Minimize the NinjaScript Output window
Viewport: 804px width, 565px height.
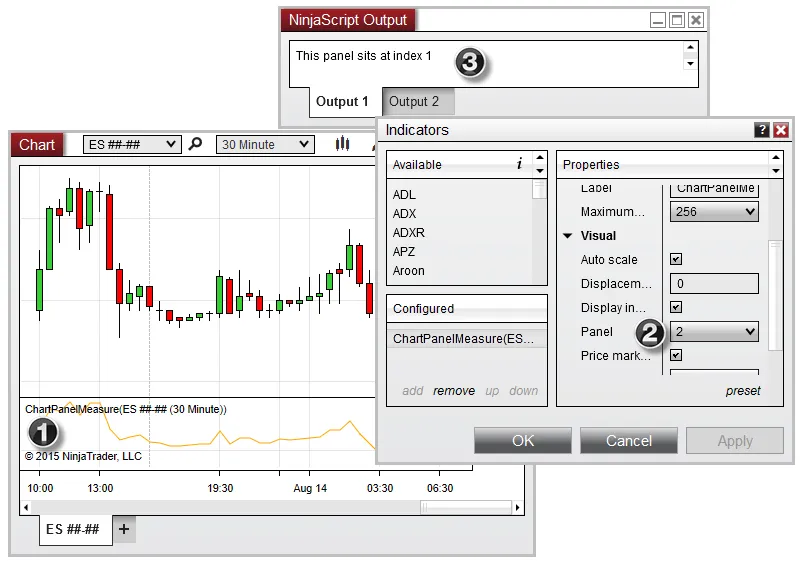(x=658, y=21)
